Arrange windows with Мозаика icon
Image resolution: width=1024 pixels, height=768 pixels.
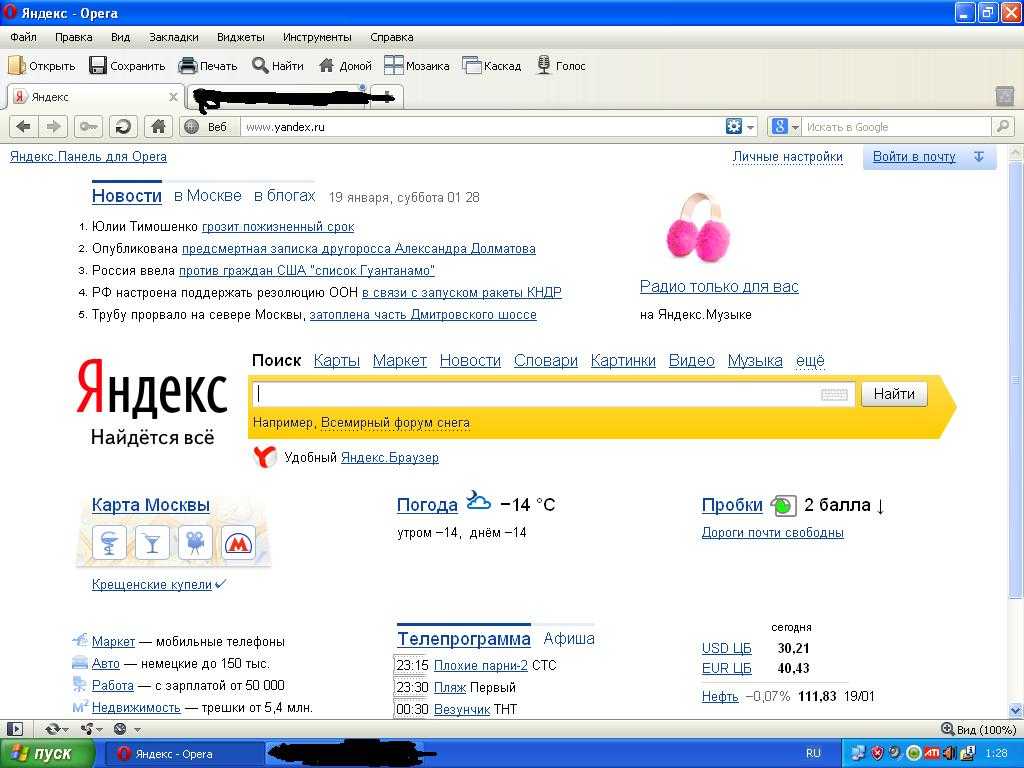click(394, 65)
